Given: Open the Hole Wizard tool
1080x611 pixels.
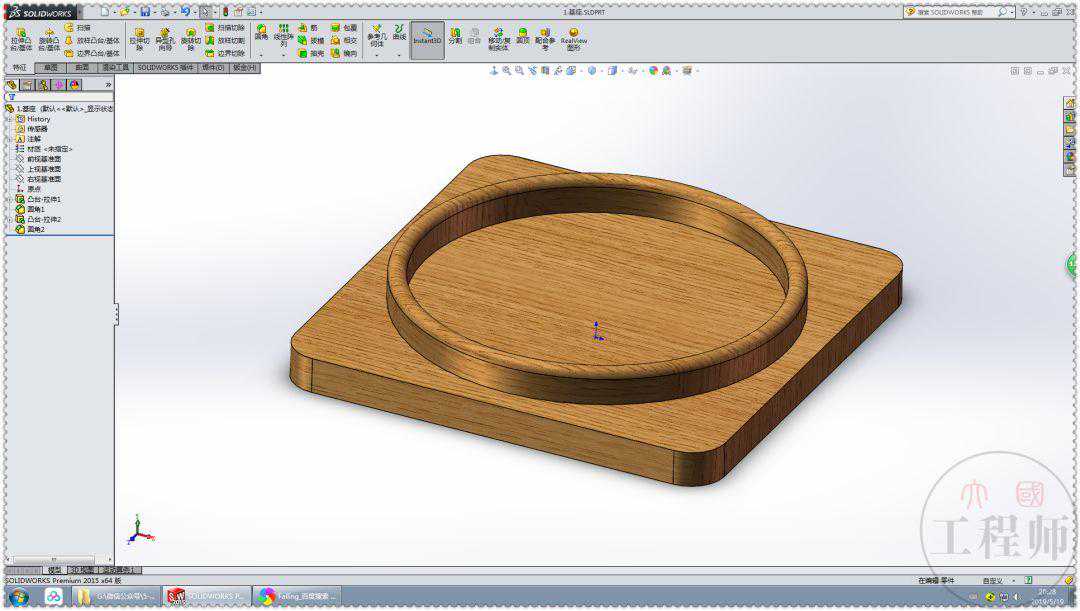Looking at the screenshot, I should (164, 38).
